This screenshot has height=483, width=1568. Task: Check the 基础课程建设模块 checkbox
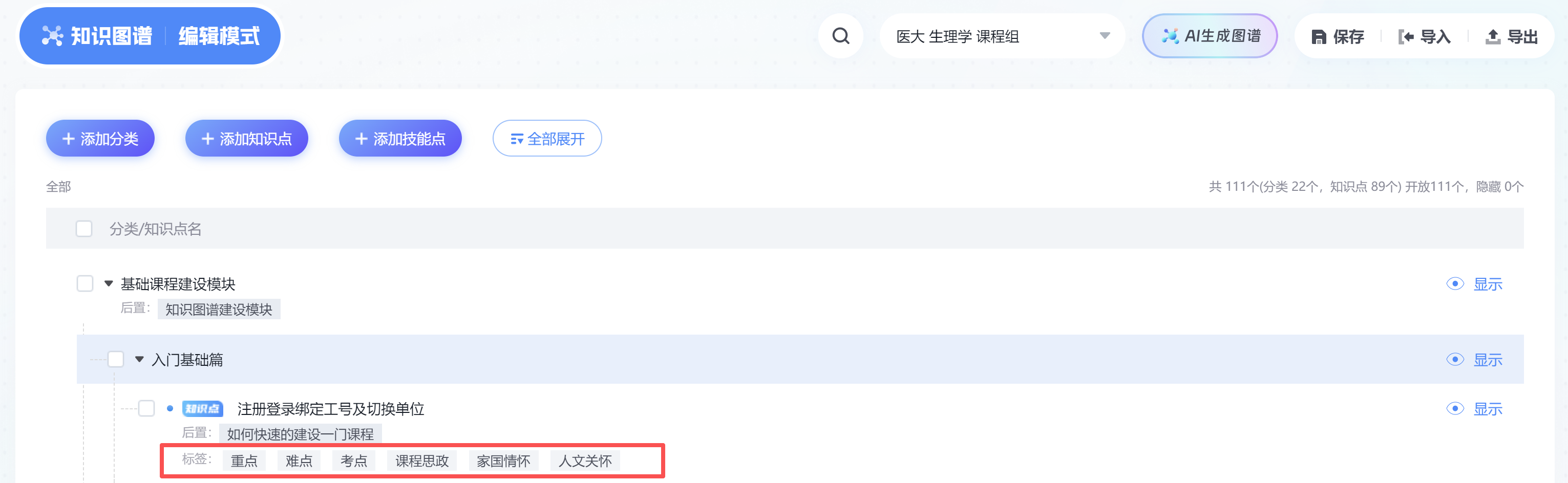(x=84, y=283)
